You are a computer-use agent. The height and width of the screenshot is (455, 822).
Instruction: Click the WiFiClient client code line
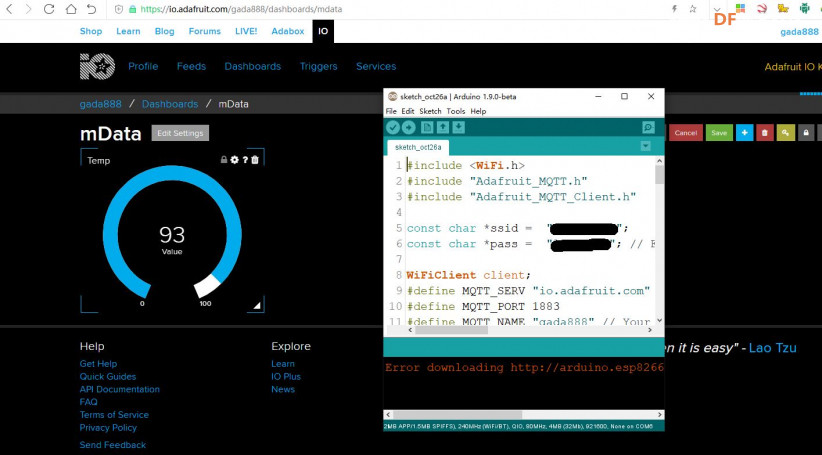tap(468, 275)
